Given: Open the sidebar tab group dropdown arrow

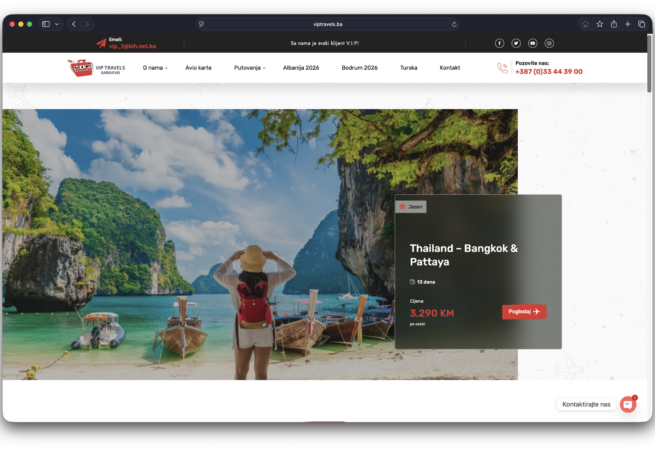Looking at the screenshot, I should [x=57, y=24].
